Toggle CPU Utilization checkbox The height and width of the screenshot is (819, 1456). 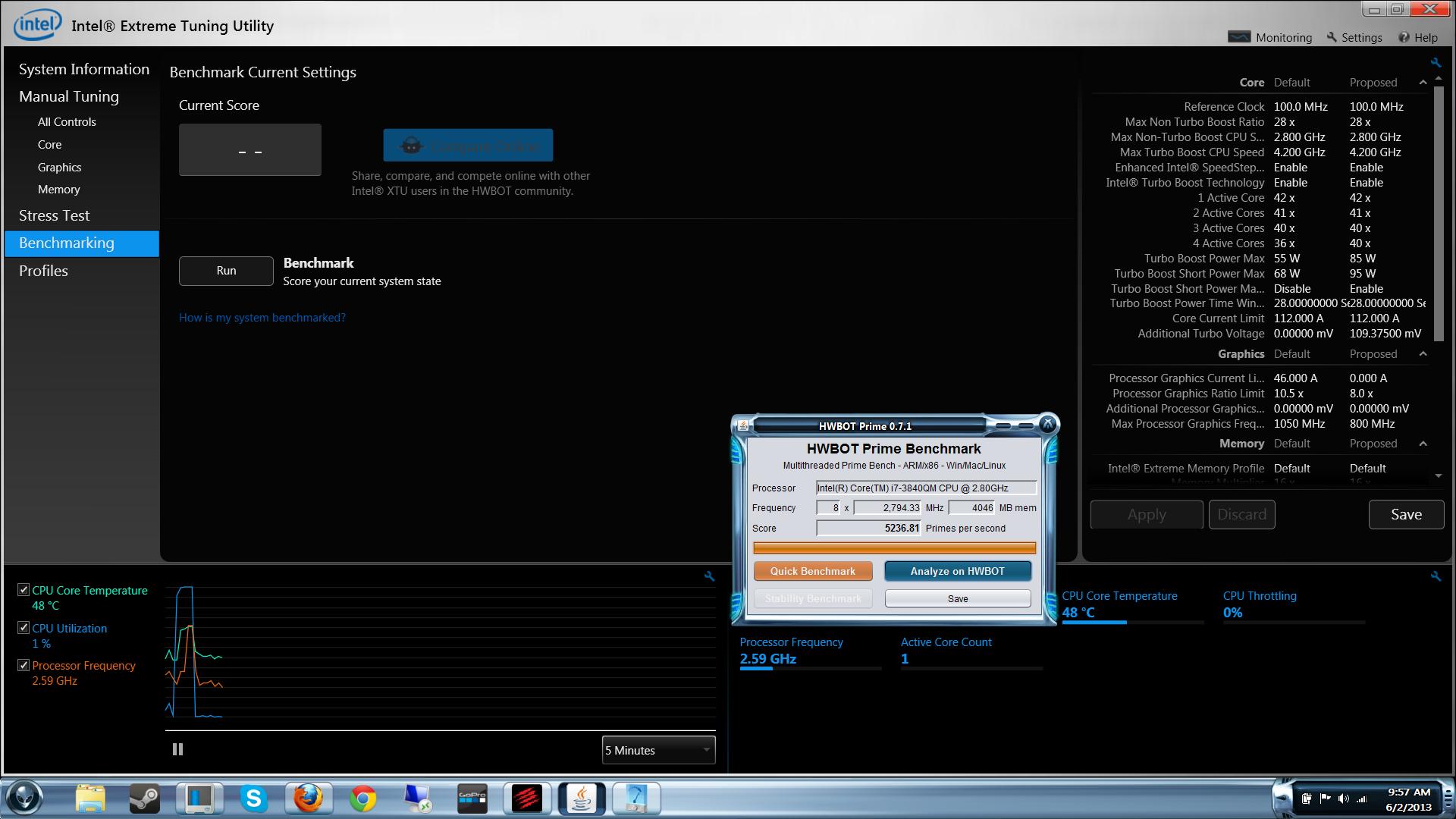click(x=24, y=627)
